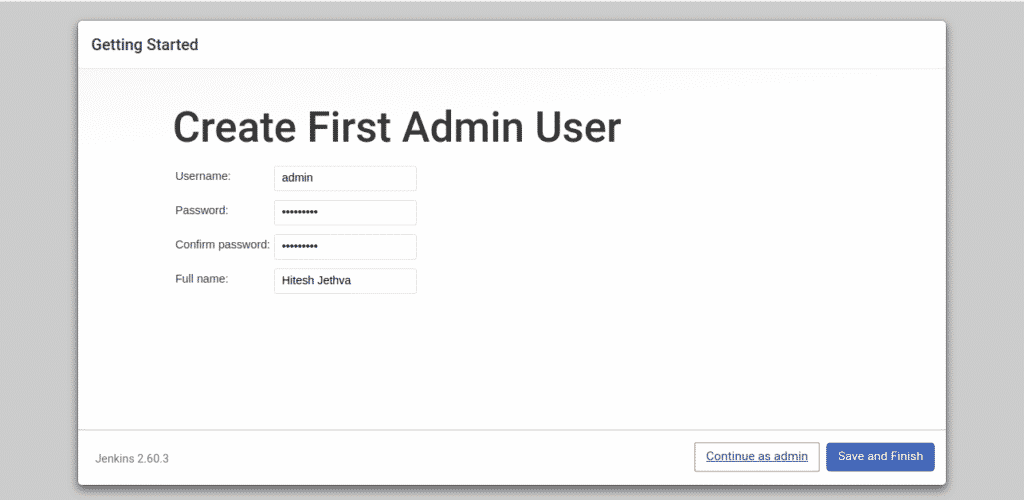Click masked dots in the Password box

point(300,213)
